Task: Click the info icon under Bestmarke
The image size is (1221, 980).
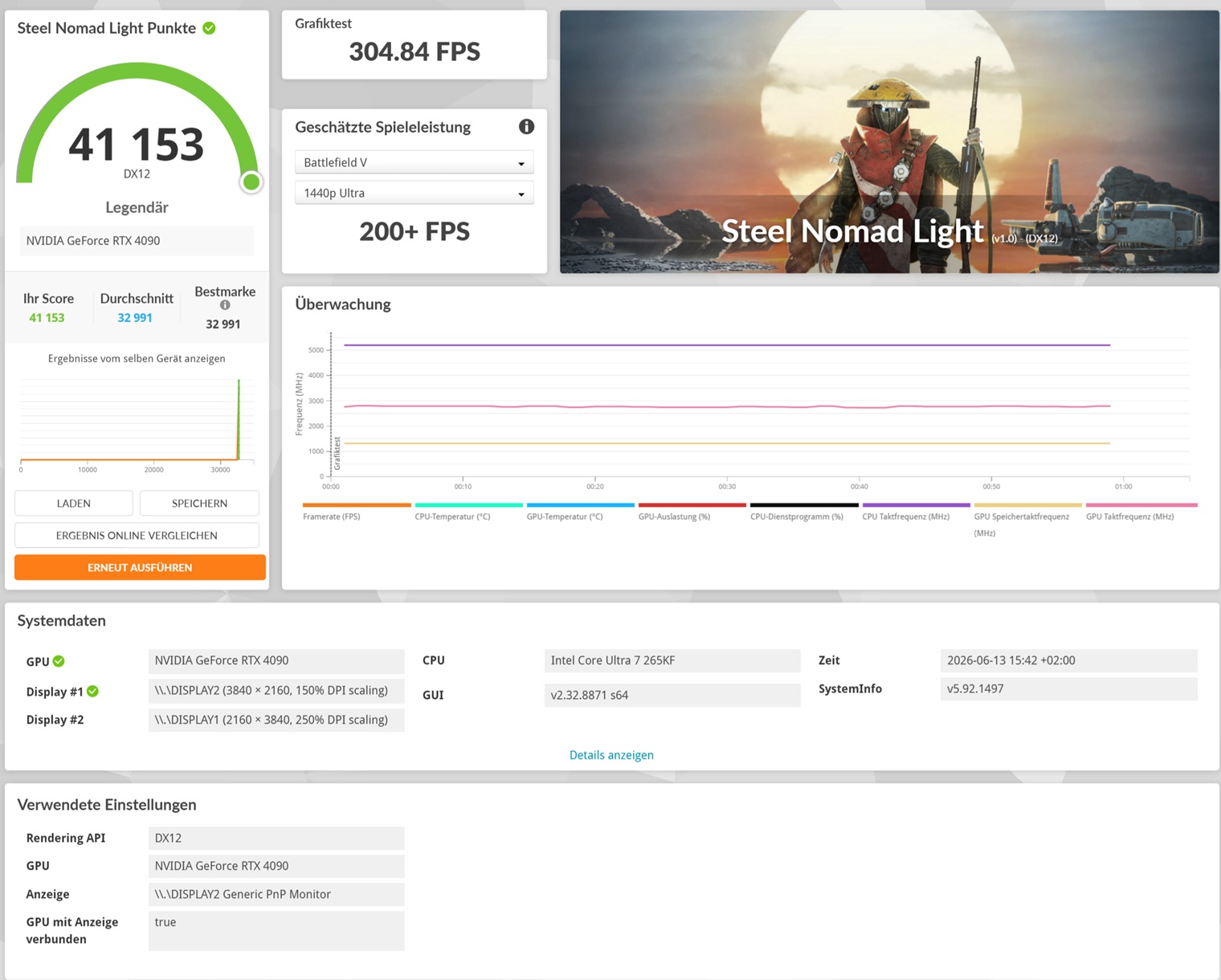Action: click(x=225, y=305)
